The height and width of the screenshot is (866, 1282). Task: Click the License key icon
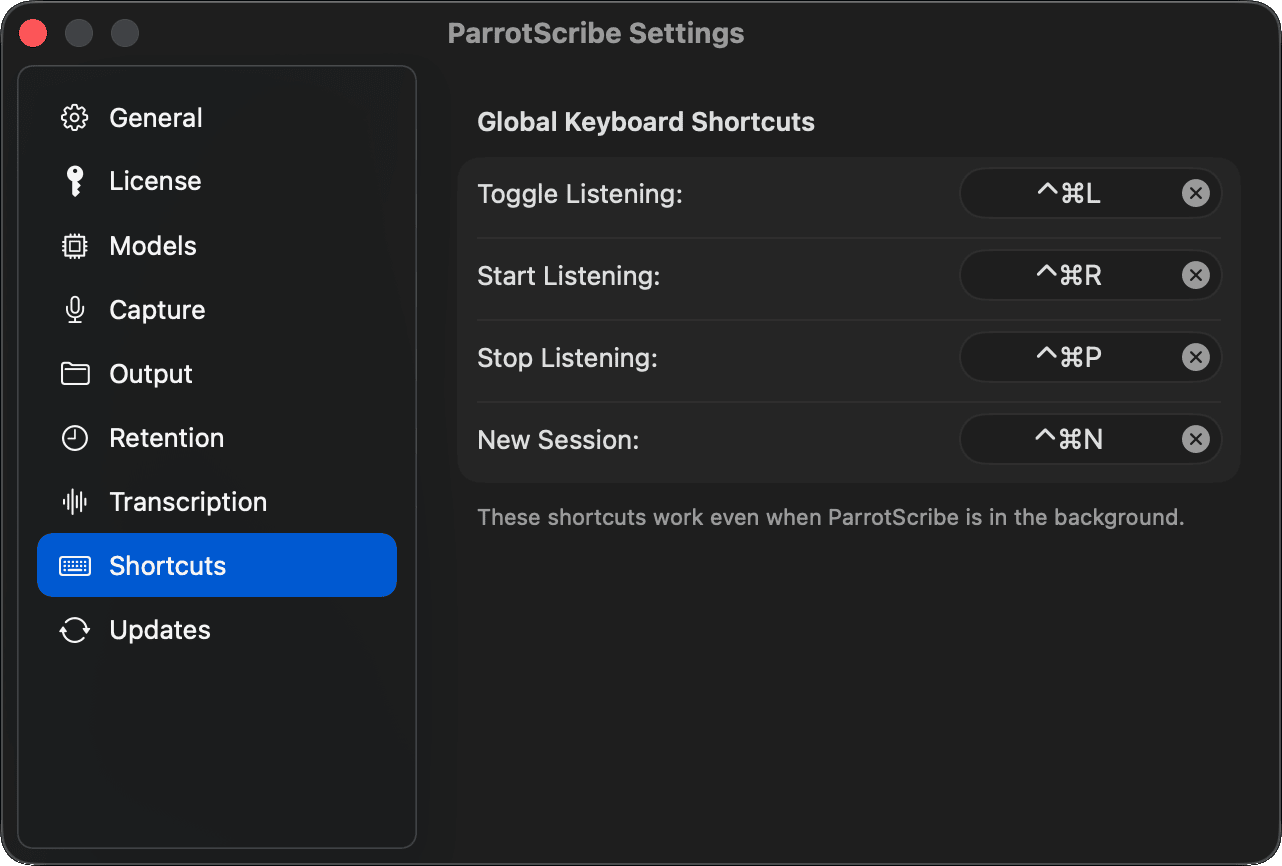75,181
